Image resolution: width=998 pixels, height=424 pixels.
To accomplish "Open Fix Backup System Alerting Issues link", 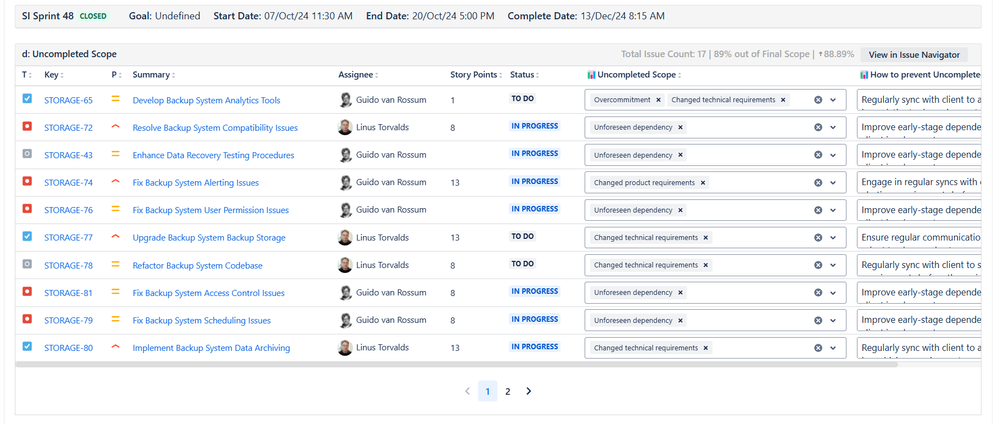I will click(x=195, y=183).
